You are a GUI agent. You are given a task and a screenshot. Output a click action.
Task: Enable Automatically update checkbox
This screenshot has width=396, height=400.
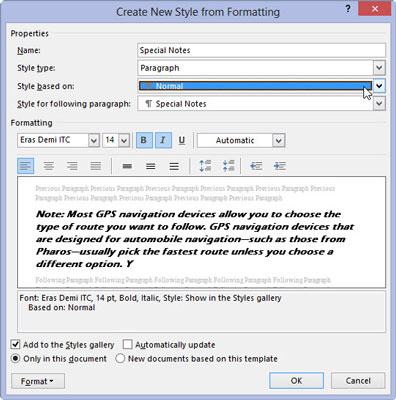click(x=127, y=344)
